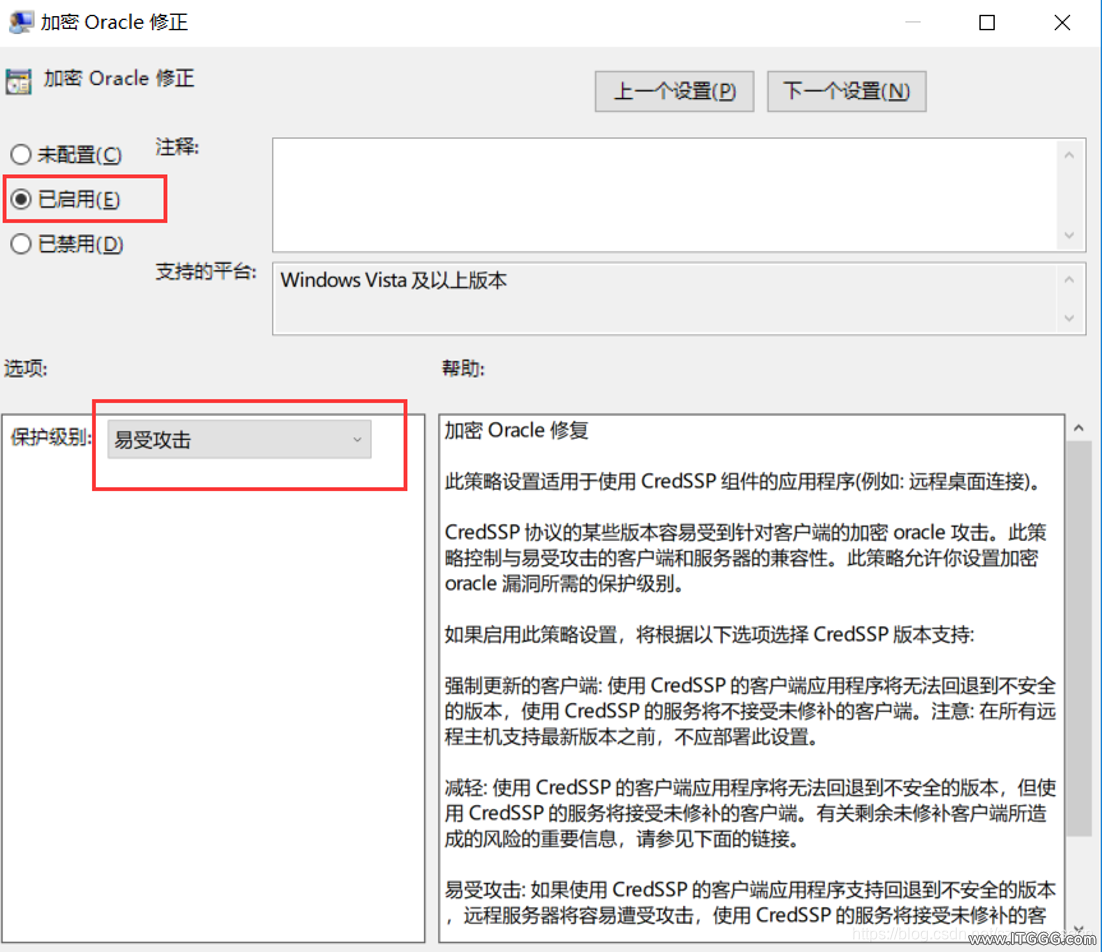Minimize the 加密 Oracle 修正 window

pos(913,22)
